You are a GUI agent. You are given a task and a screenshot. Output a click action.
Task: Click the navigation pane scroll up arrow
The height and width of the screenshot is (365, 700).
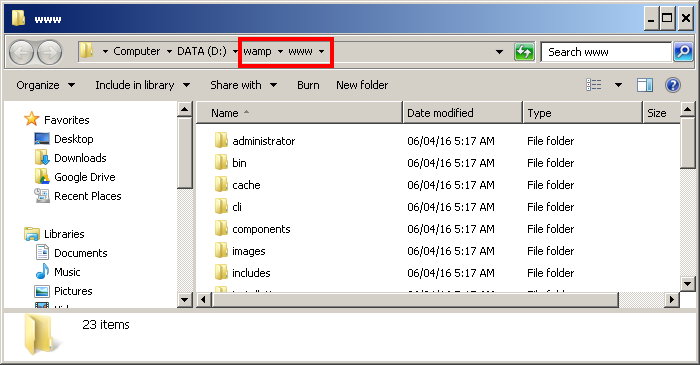pyautogui.click(x=184, y=109)
